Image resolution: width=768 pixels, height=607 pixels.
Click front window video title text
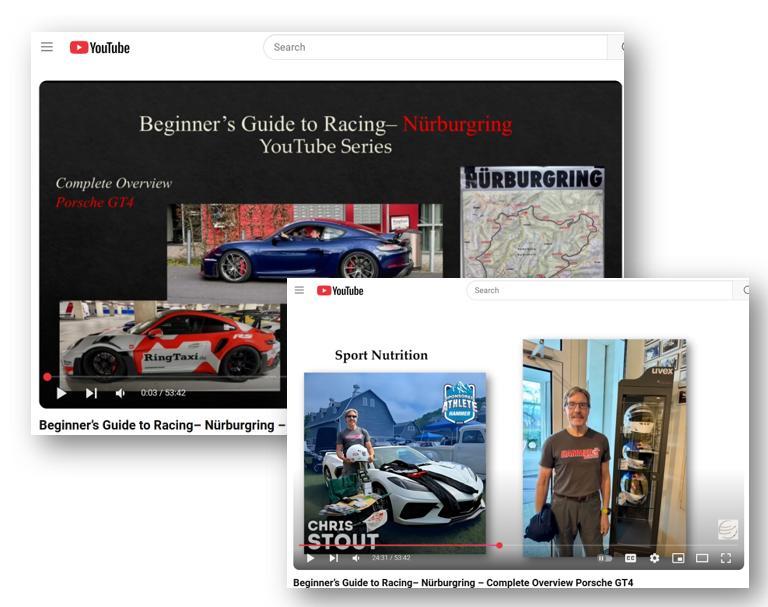point(463,583)
